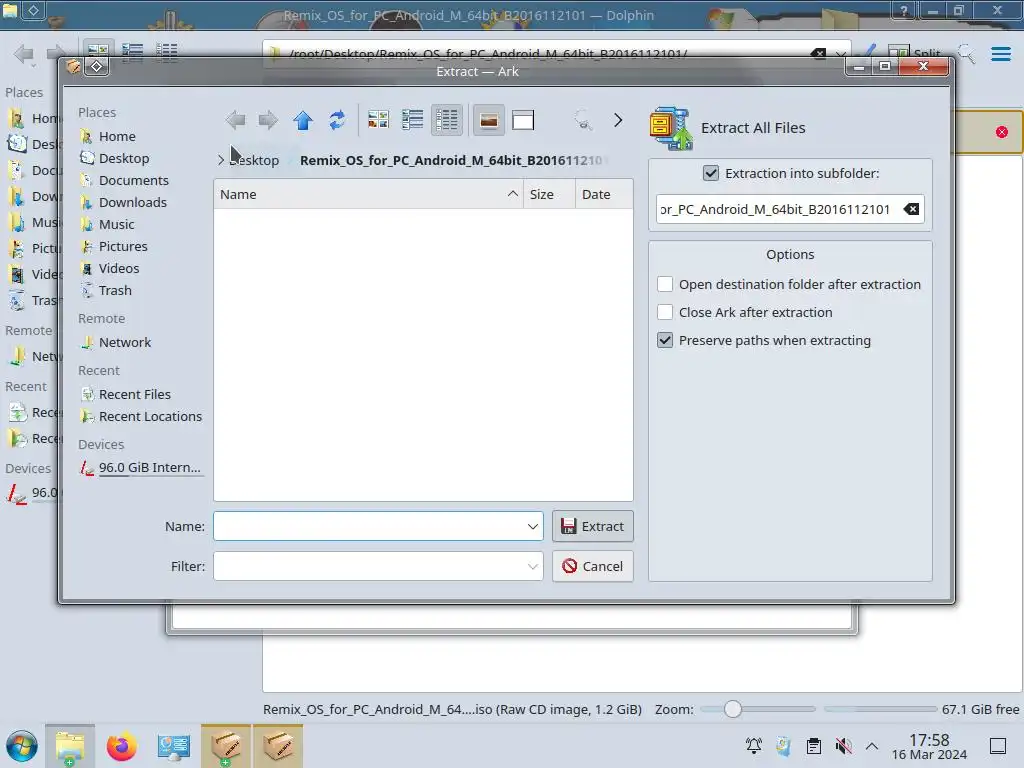
Task: Open file manager from the taskbar
Action: [70, 746]
